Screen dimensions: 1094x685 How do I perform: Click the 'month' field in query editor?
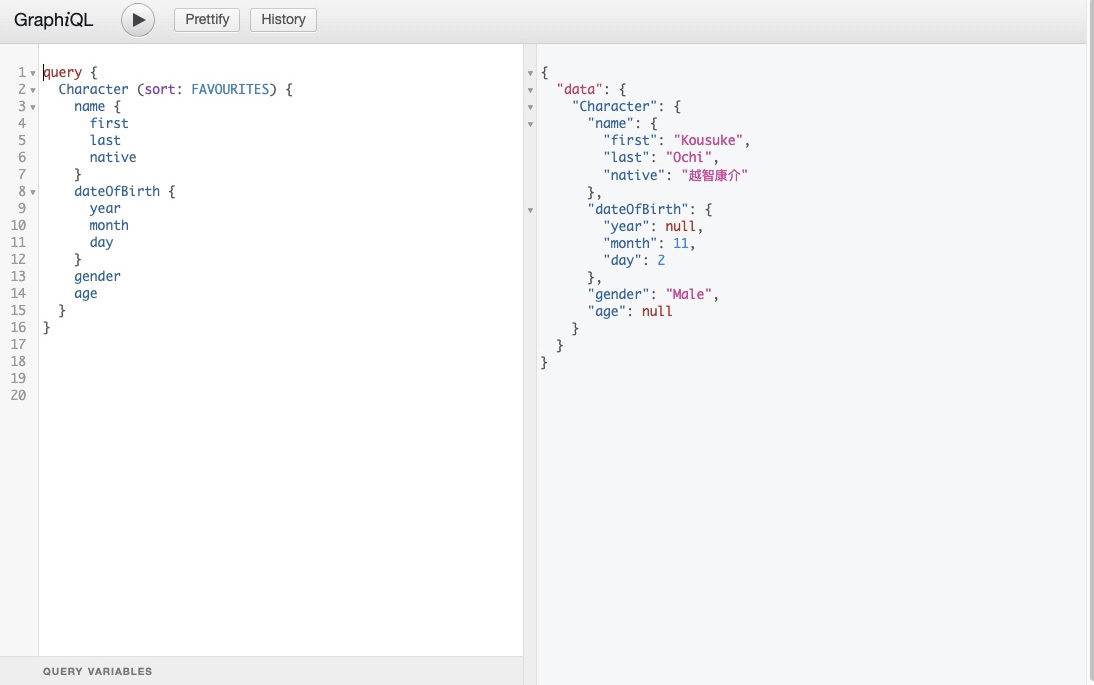(x=109, y=225)
